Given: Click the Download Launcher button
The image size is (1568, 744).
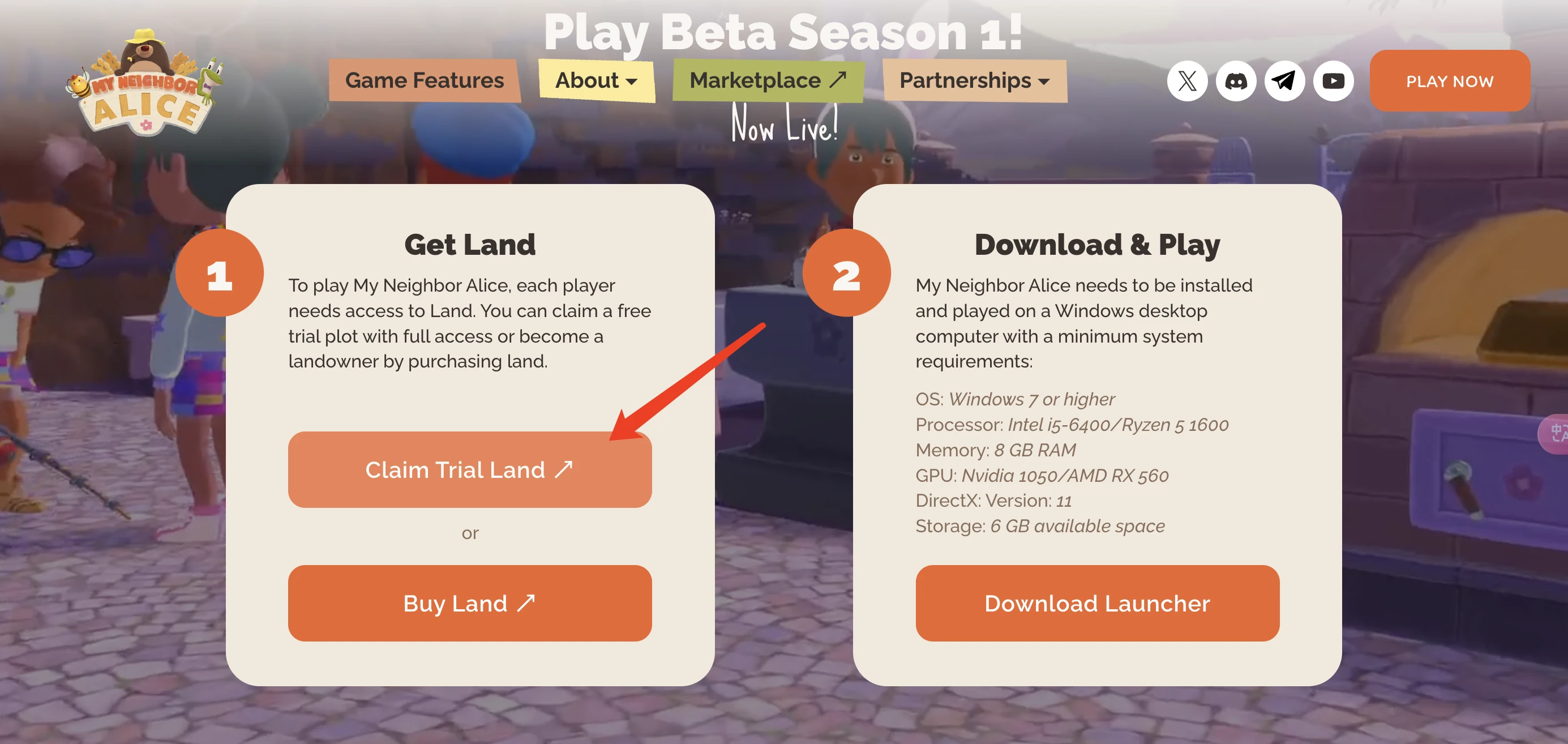Looking at the screenshot, I should (x=1097, y=603).
